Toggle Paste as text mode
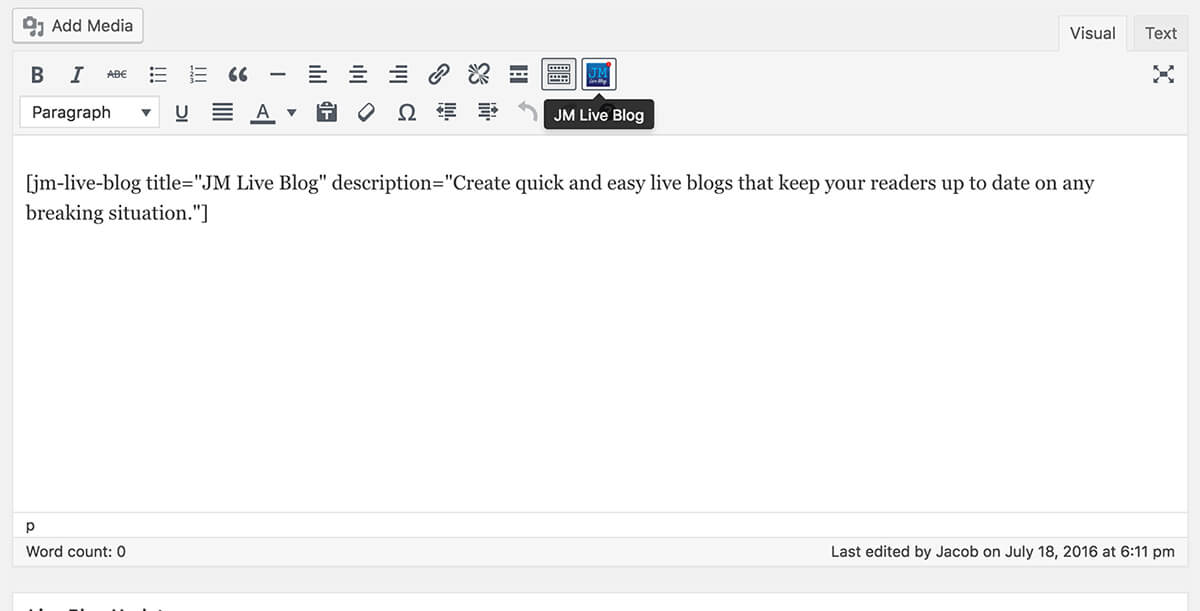The width and height of the screenshot is (1200, 611). coord(326,113)
